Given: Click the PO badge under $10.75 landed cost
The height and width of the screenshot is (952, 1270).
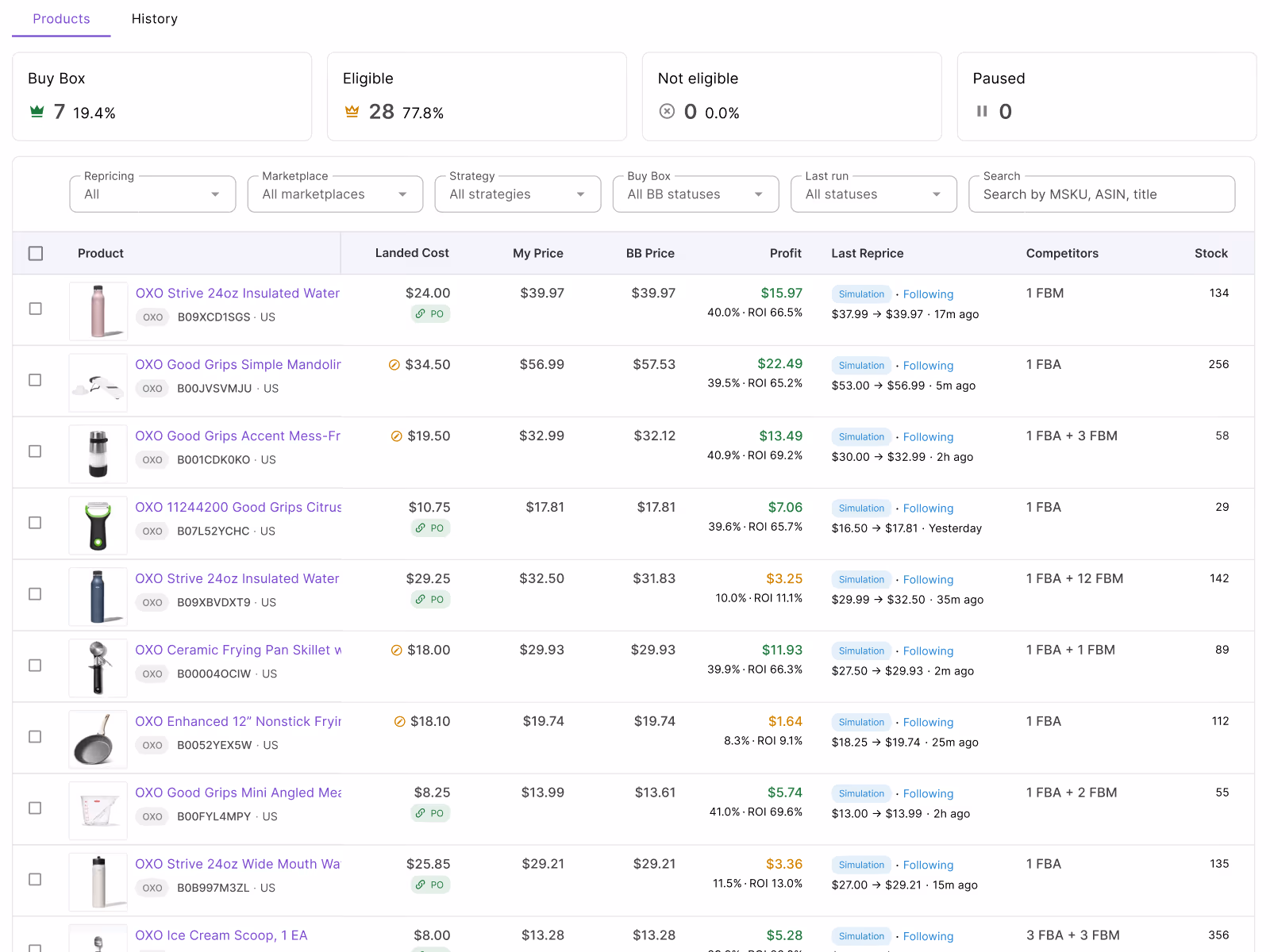Looking at the screenshot, I should [x=430, y=528].
